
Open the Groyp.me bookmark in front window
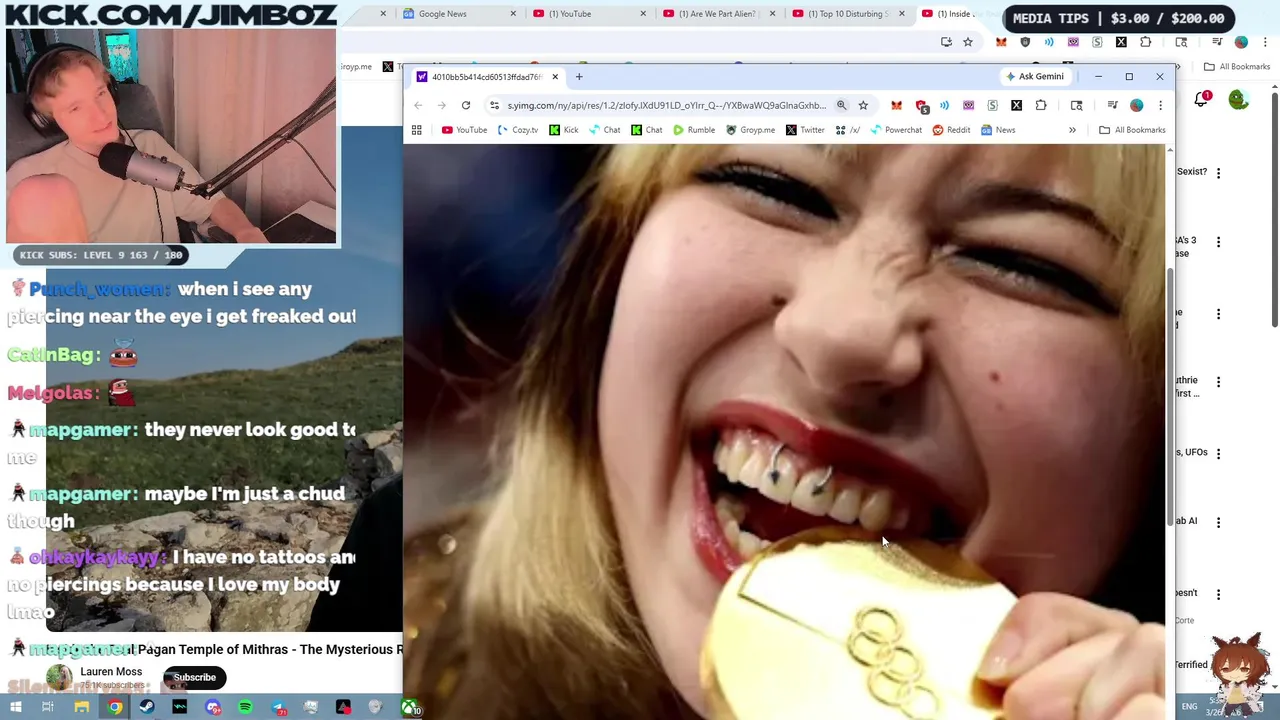pos(750,130)
